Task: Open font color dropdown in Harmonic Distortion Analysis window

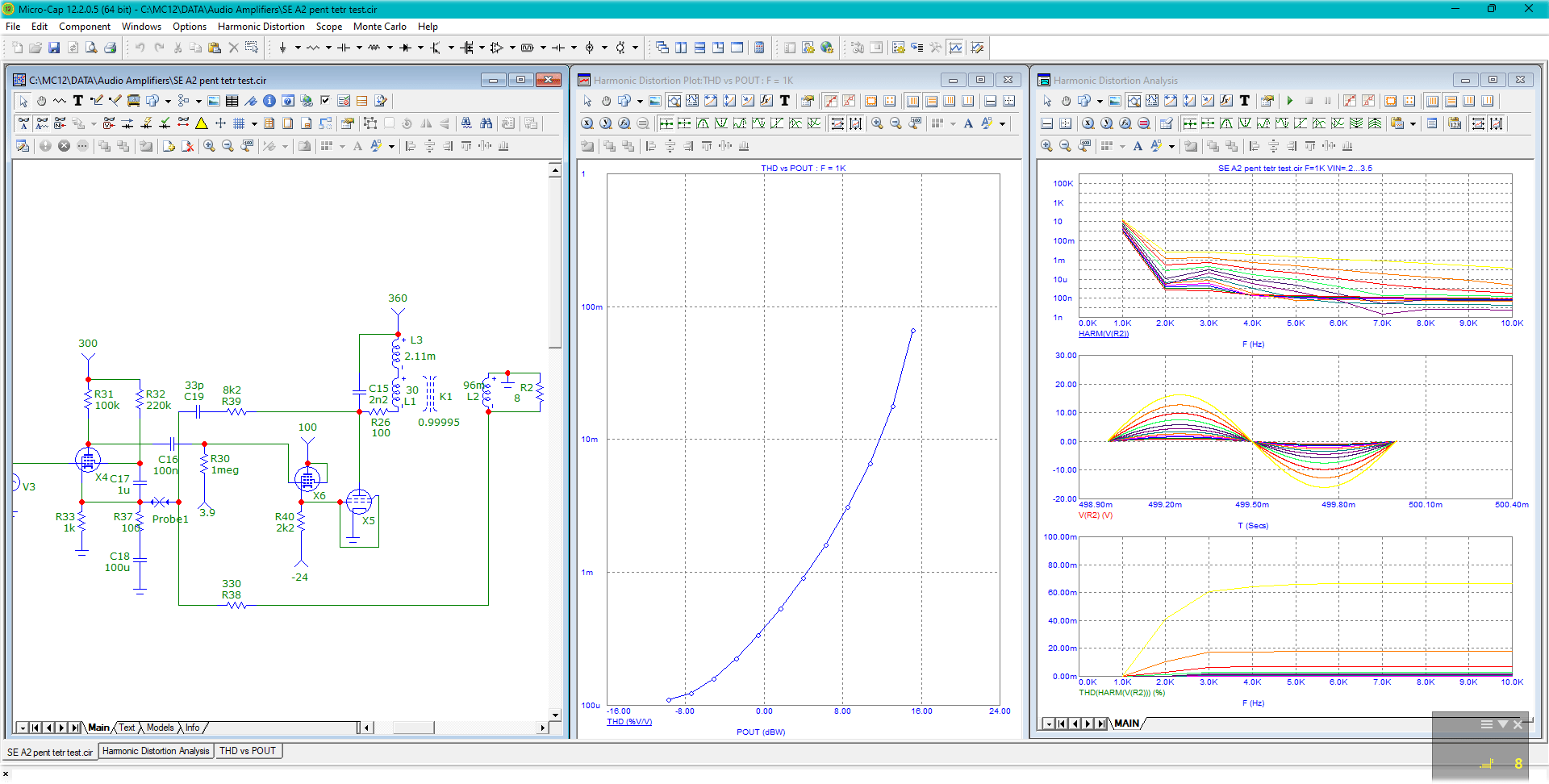Action: pyautogui.click(x=1171, y=146)
